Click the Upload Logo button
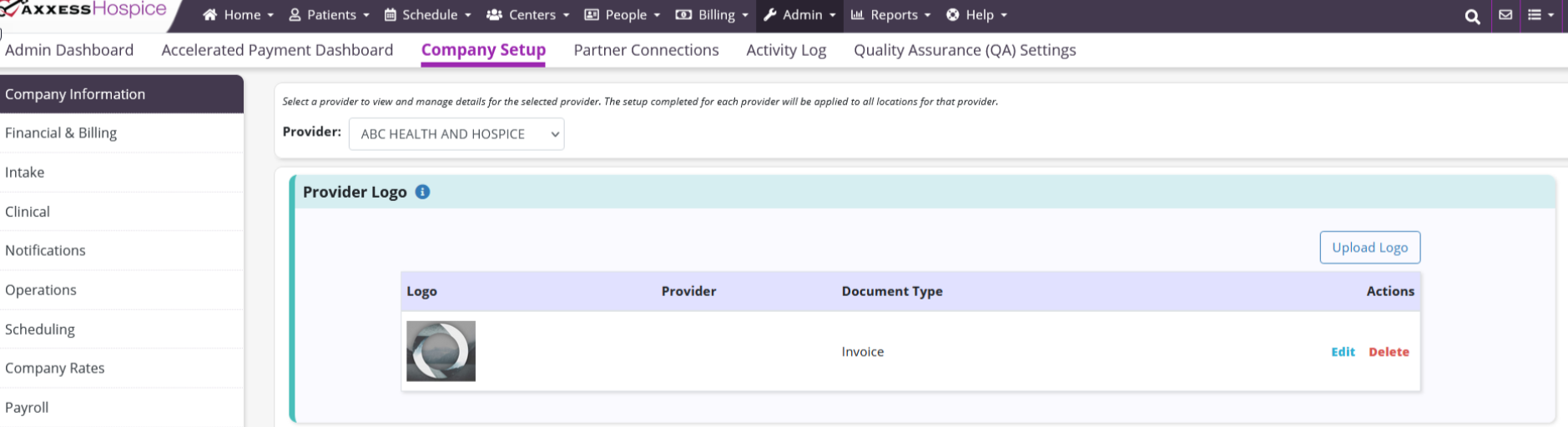 click(1369, 248)
